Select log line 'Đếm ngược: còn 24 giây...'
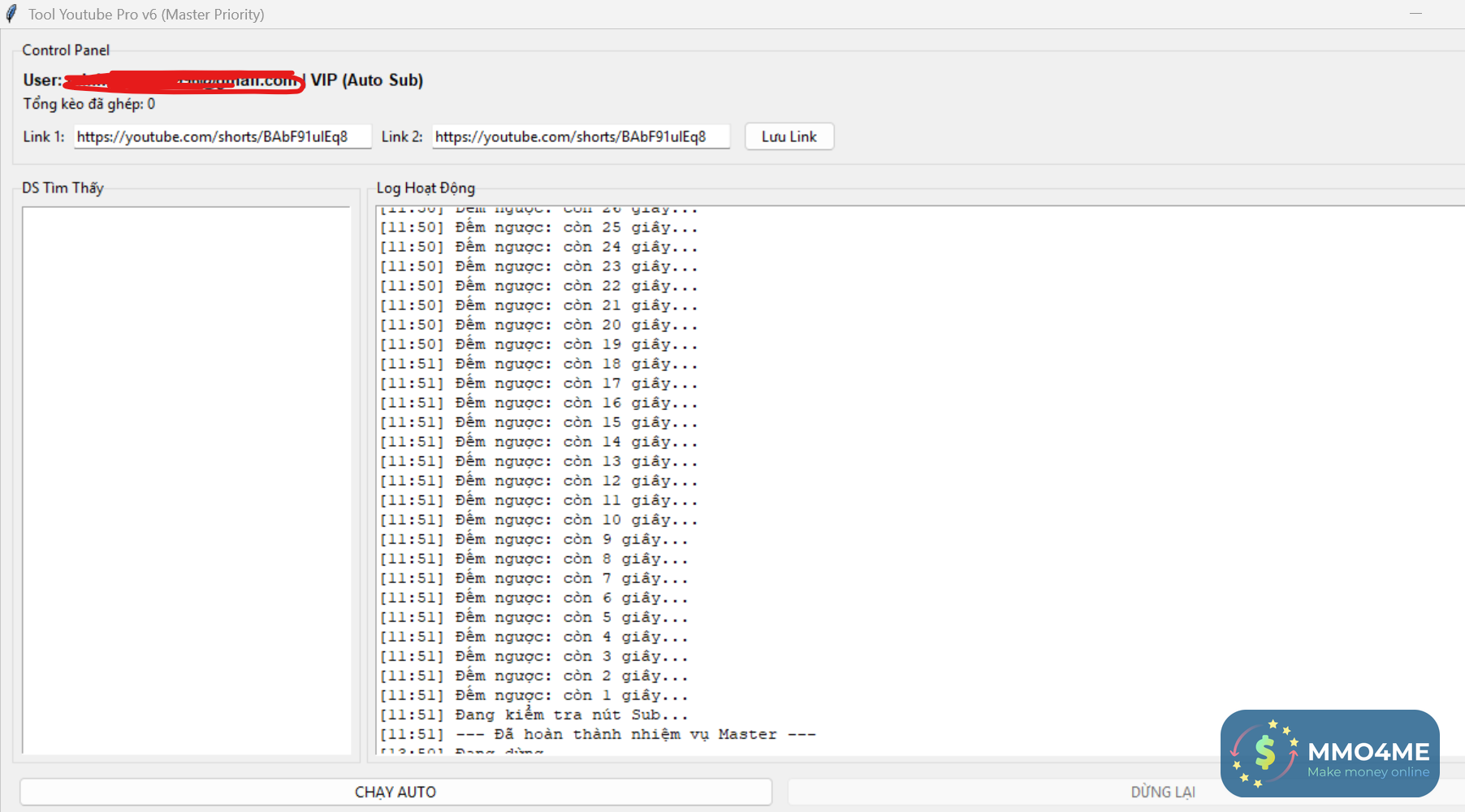This screenshot has width=1465, height=812. (539, 247)
